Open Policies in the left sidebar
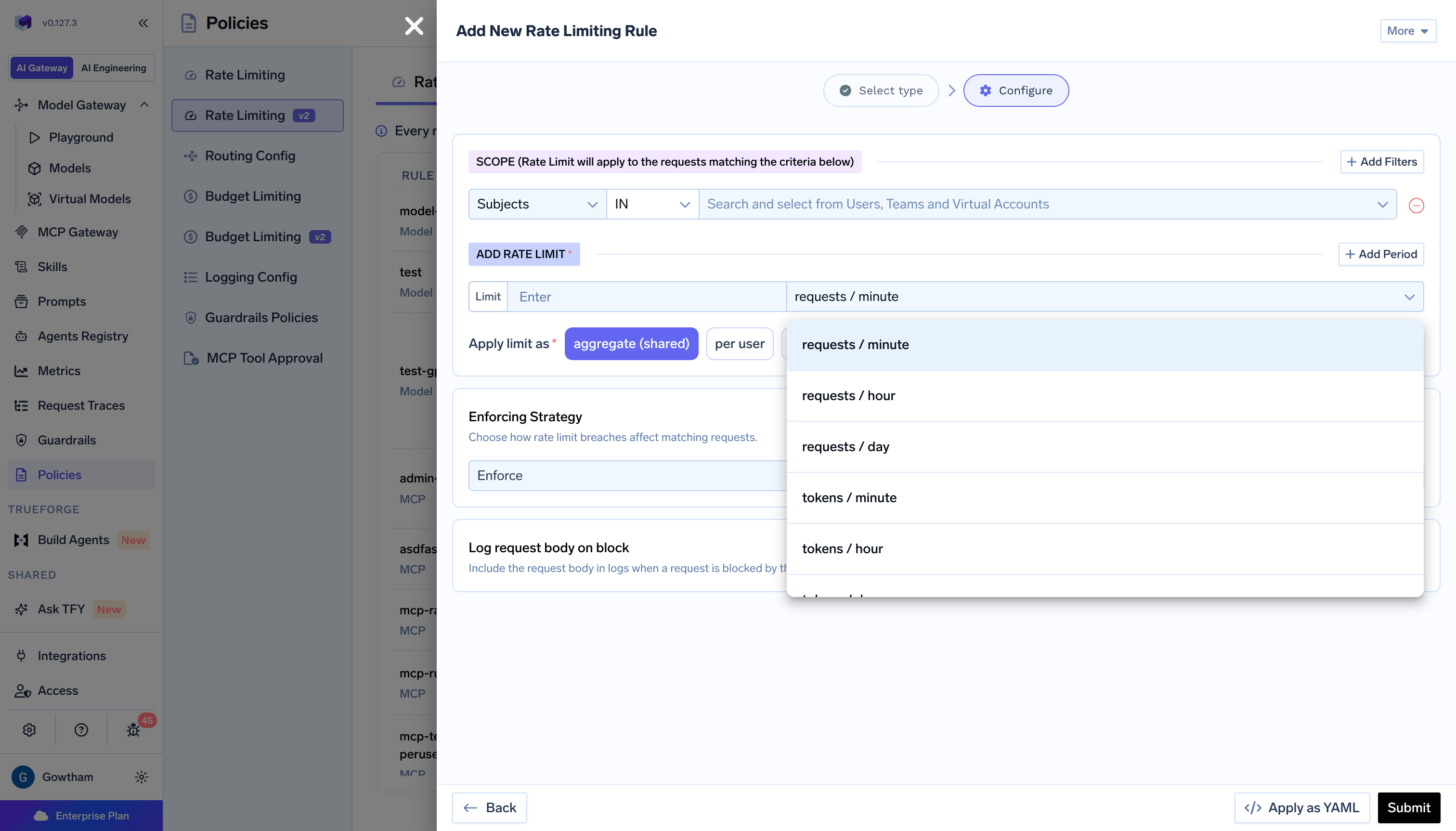 pos(81,475)
